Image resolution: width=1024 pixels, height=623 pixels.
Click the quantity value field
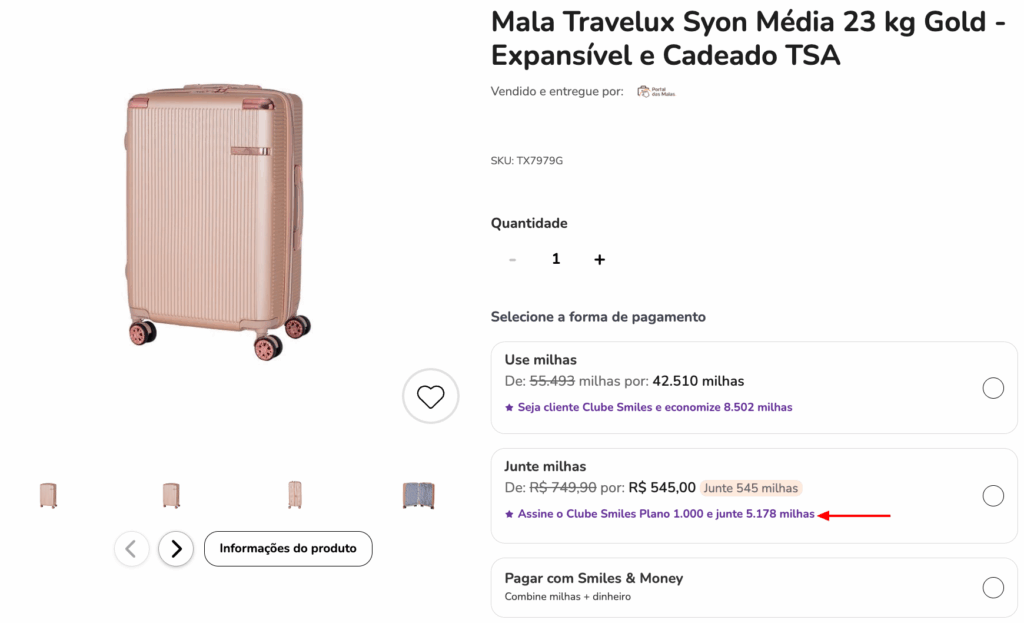[x=556, y=258]
